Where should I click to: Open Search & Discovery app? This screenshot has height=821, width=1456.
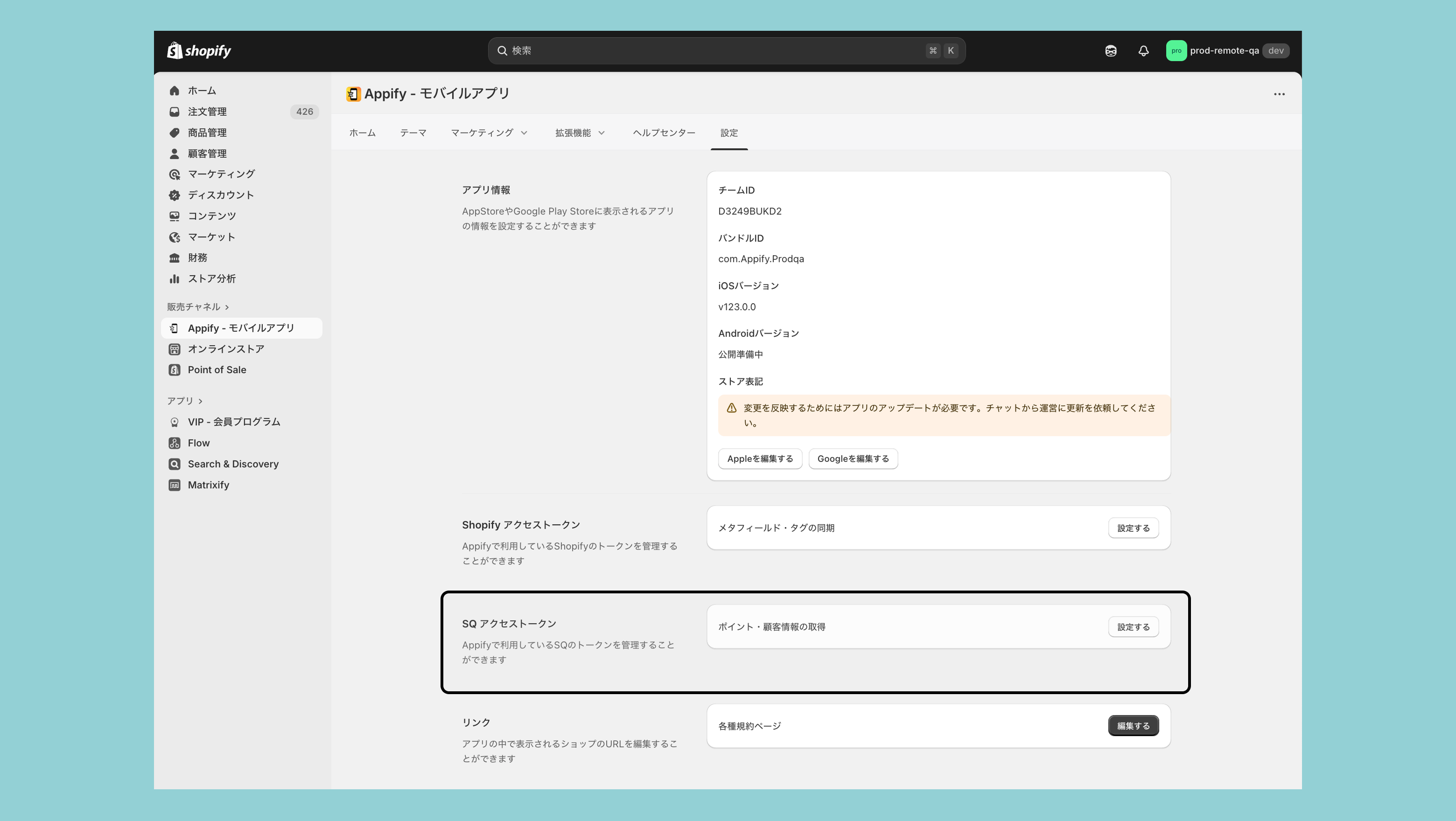point(233,464)
